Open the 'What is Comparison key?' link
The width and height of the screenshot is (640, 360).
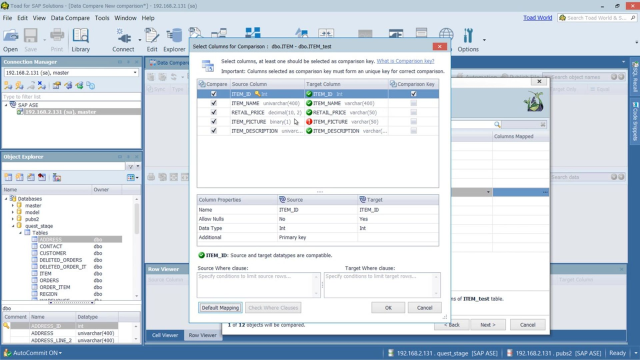tap(405, 61)
